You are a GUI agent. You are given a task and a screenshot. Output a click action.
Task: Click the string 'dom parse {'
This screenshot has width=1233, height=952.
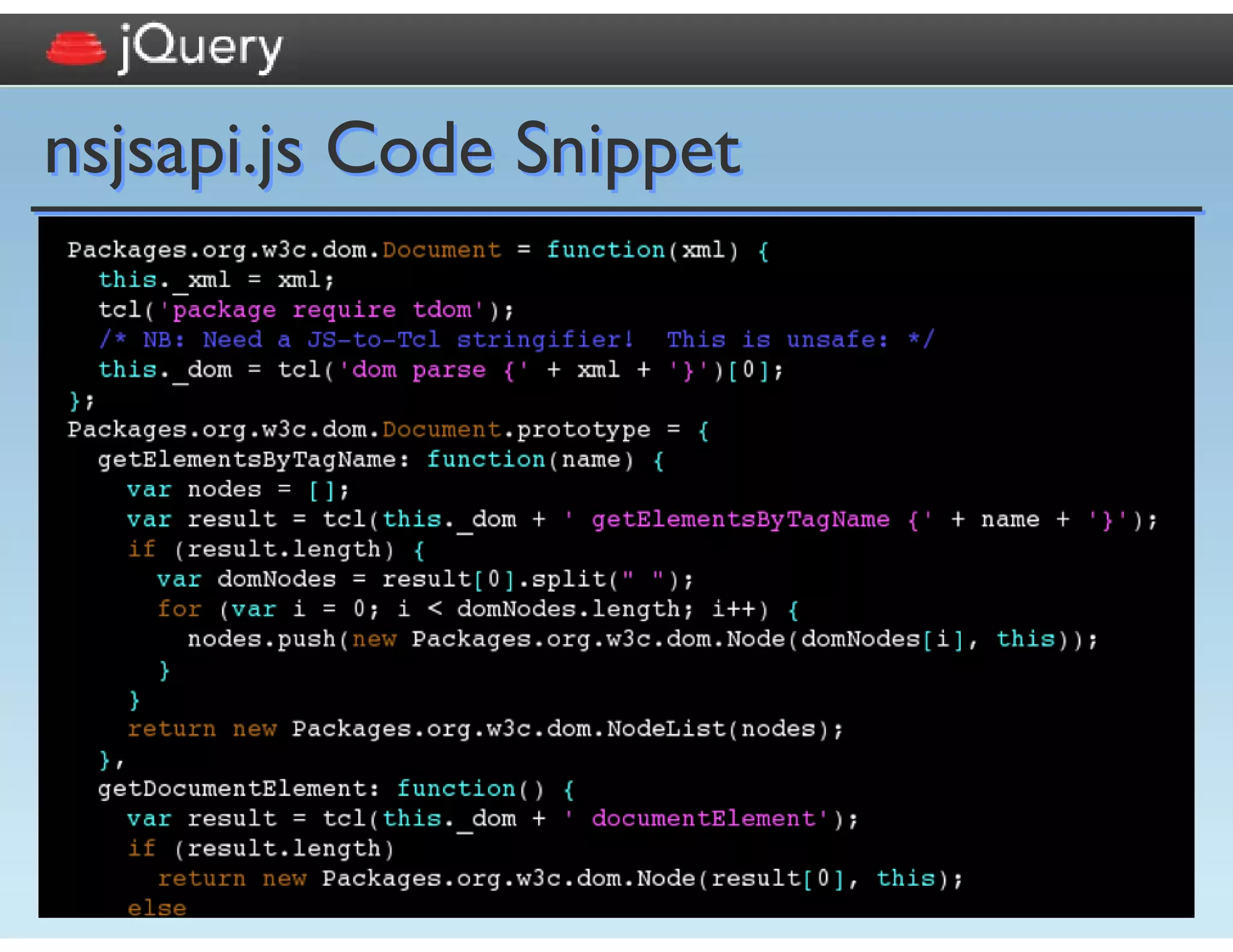click(433, 370)
